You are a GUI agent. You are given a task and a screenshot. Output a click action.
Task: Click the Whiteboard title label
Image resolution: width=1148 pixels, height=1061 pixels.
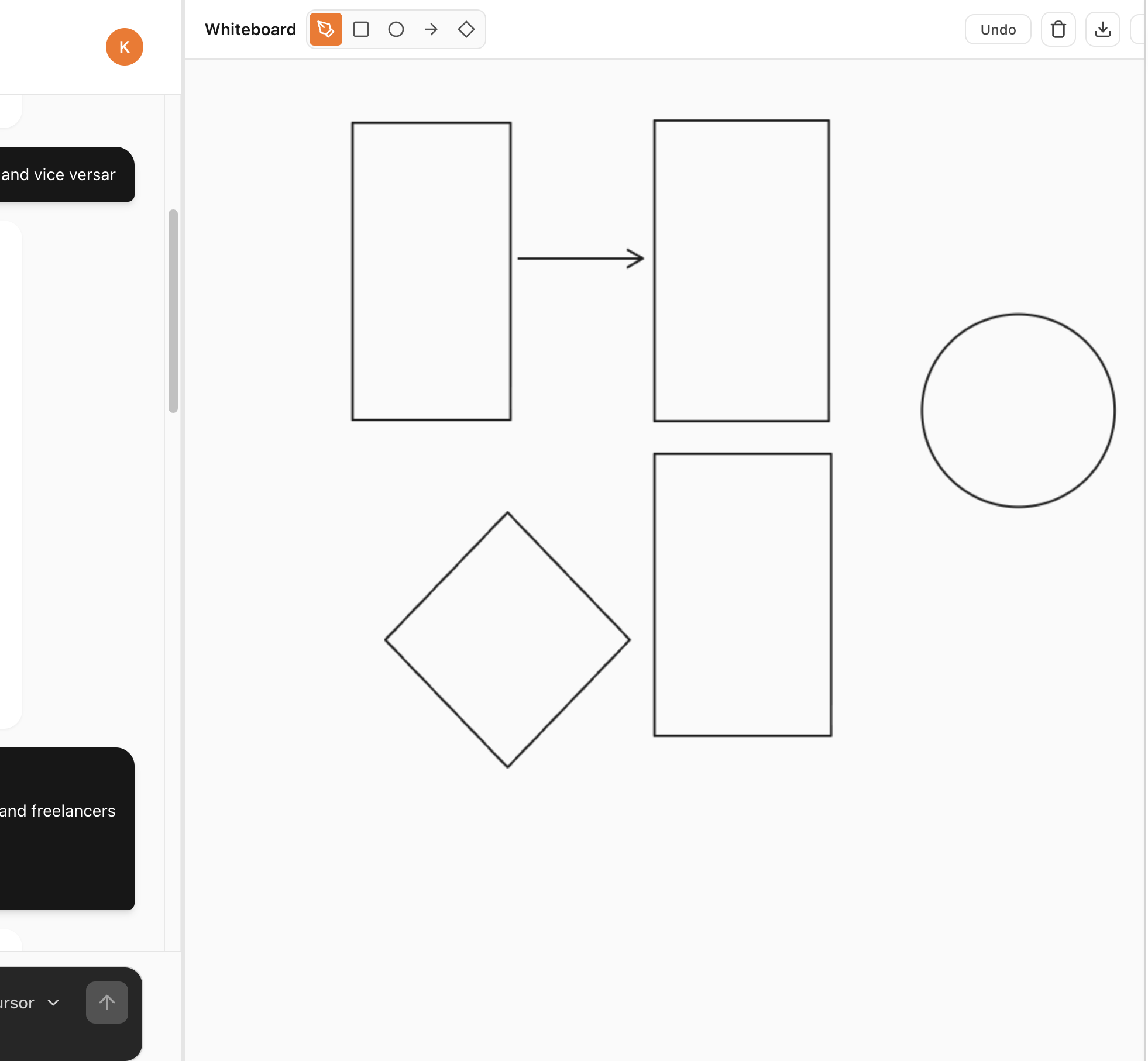[x=250, y=29]
